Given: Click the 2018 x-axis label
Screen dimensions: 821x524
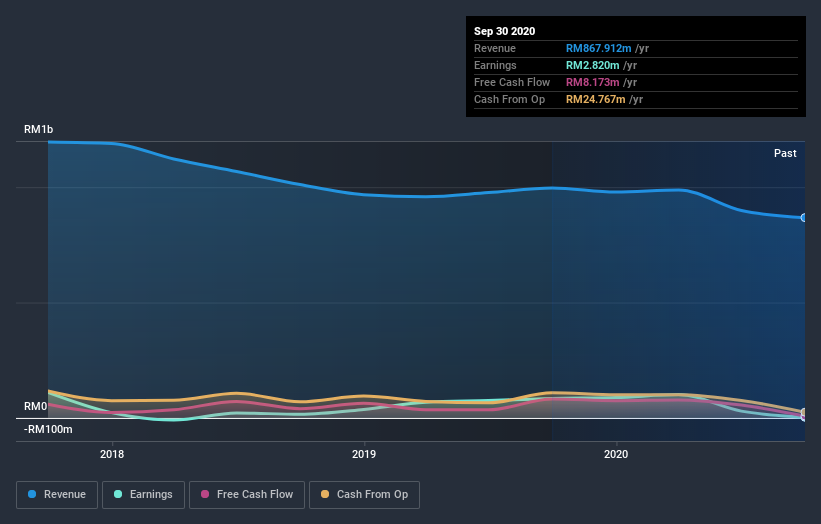Looking at the screenshot, I should pyautogui.click(x=112, y=454).
